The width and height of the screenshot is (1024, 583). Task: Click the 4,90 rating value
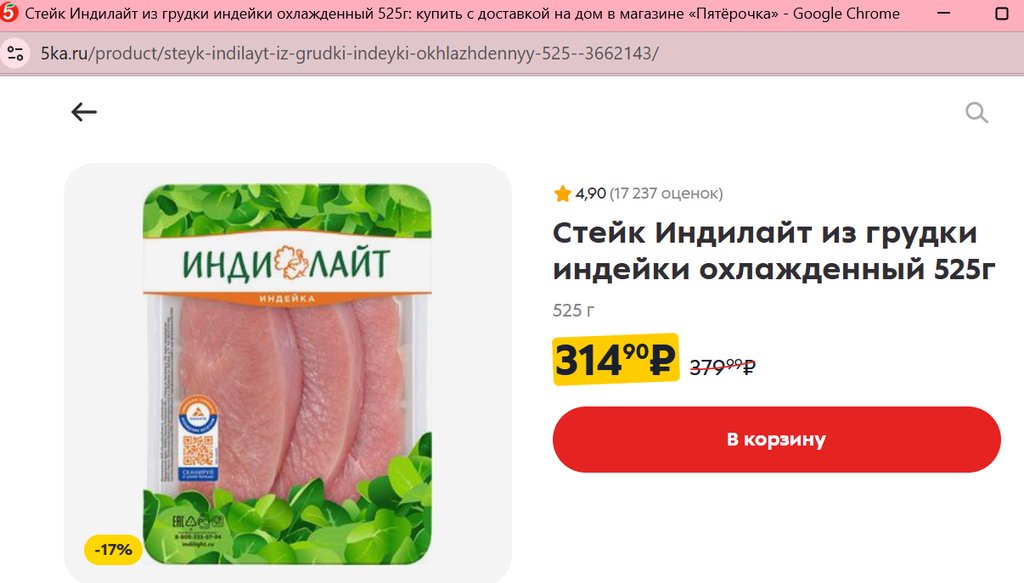pyautogui.click(x=591, y=193)
